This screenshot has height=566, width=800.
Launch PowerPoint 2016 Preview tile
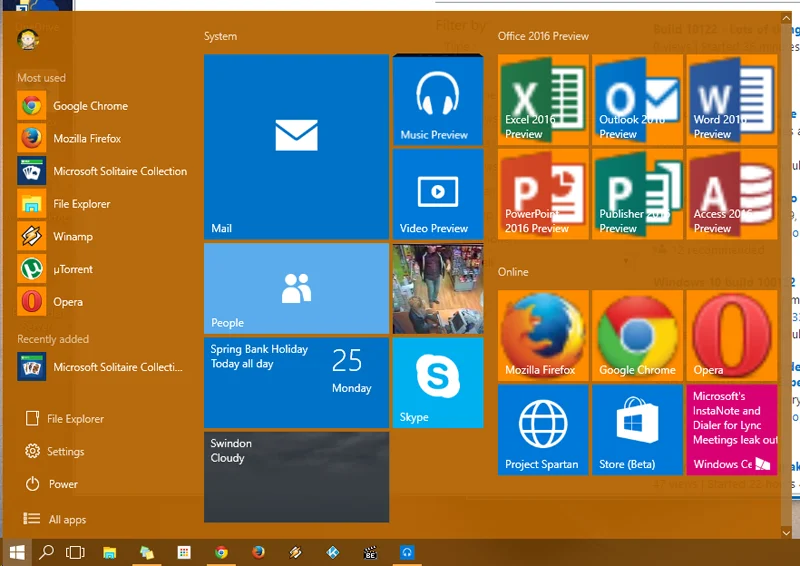click(543, 194)
